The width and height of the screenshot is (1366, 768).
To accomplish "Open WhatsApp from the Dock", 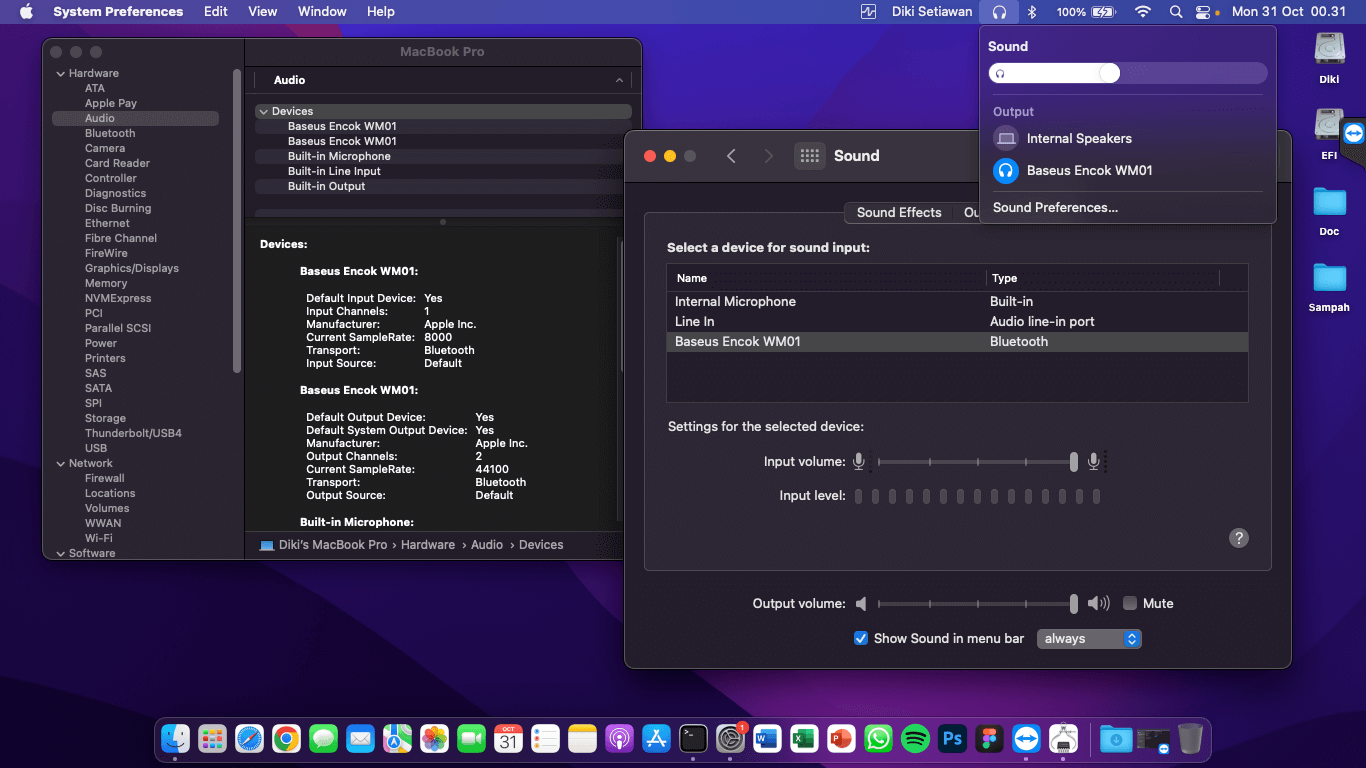I will click(878, 739).
